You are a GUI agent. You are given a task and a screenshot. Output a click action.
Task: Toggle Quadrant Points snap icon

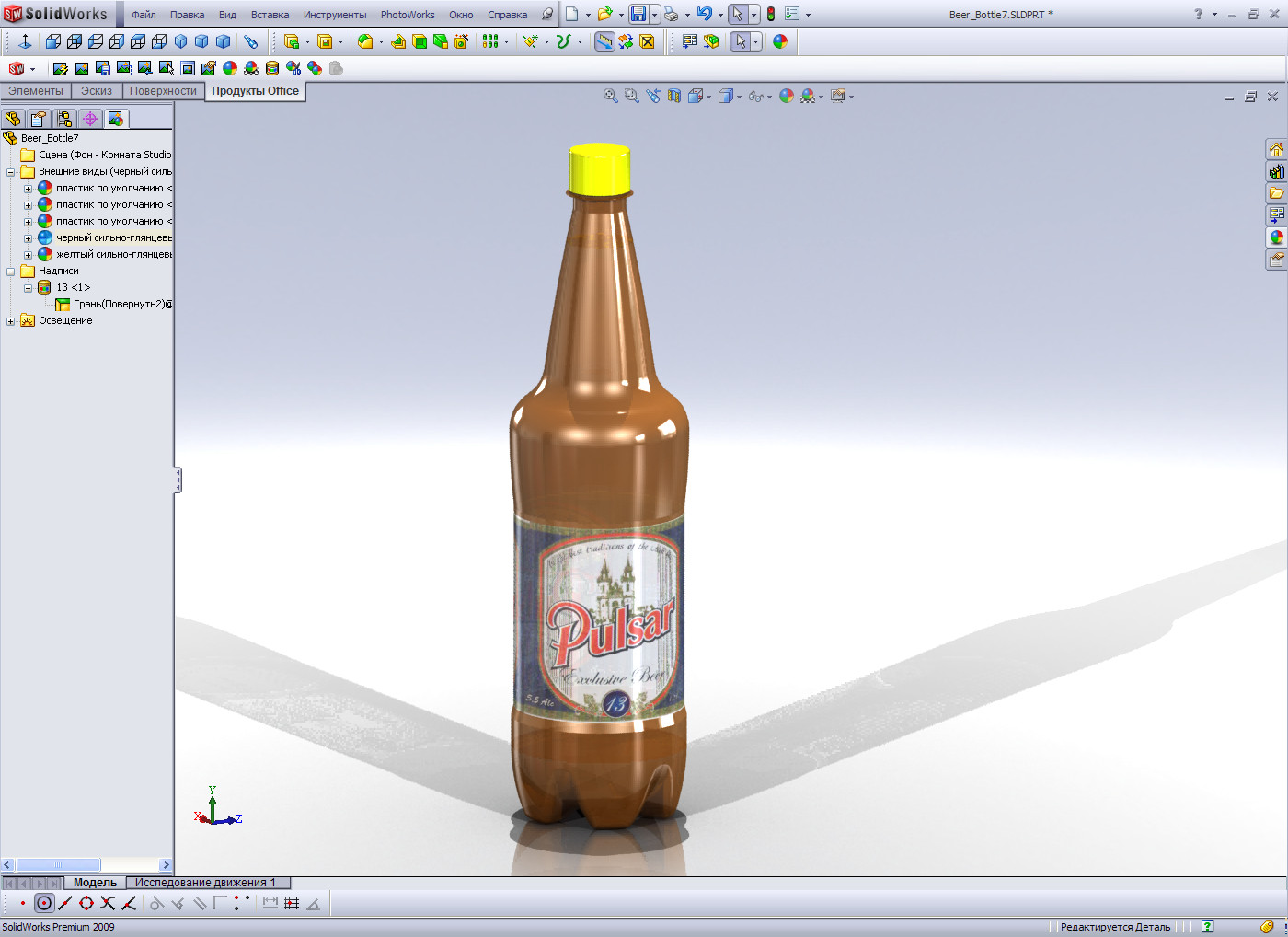(86, 904)
